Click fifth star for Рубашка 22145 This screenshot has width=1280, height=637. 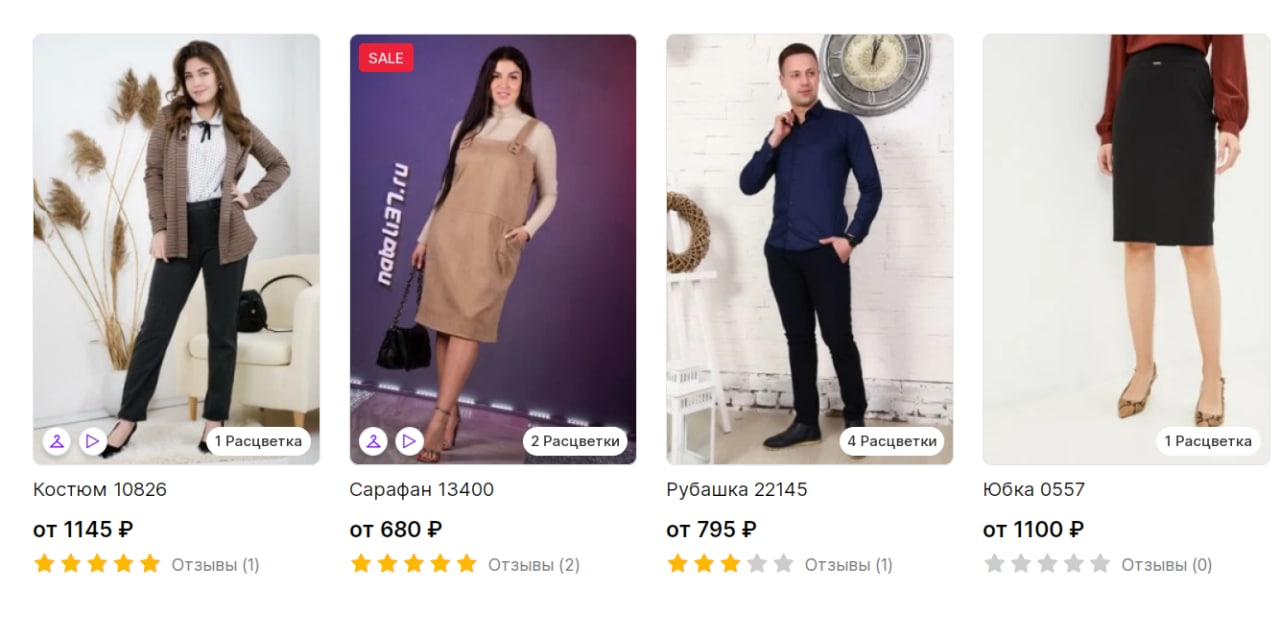783,564
